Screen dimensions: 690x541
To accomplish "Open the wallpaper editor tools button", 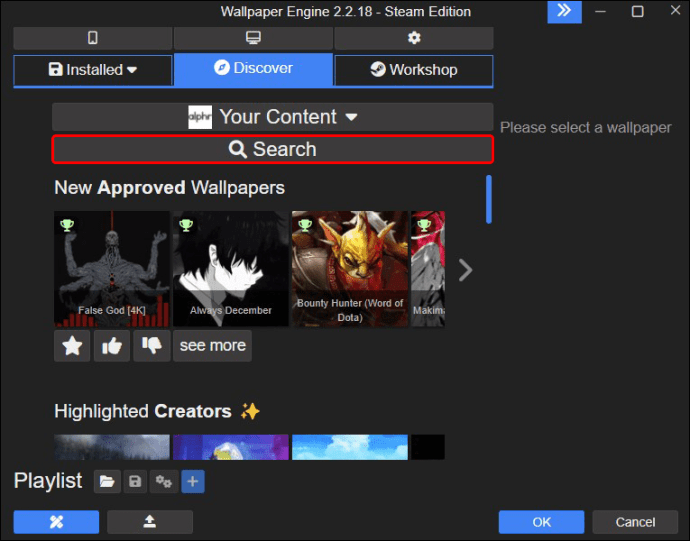I will 56,522.
